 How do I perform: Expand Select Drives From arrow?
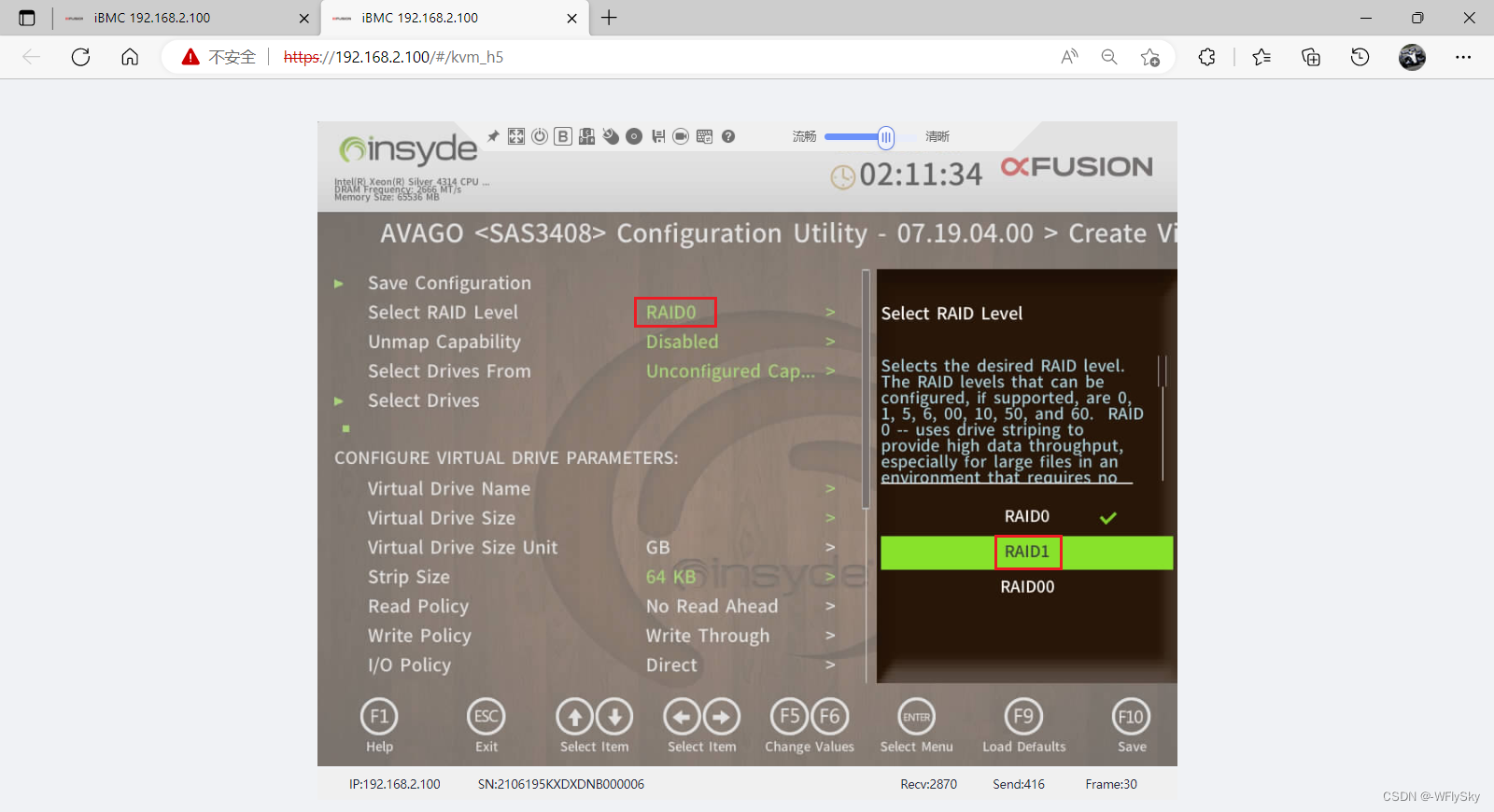[x=830, y=371]
